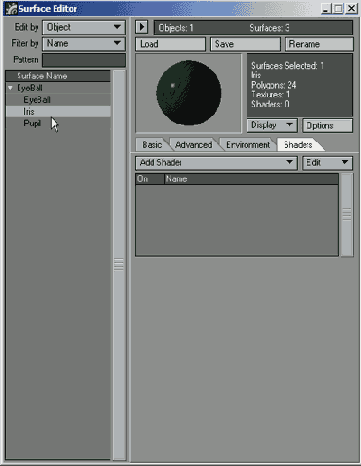
Task: Click the Save button
Action: pyautogui.click(x=245, y=44)
